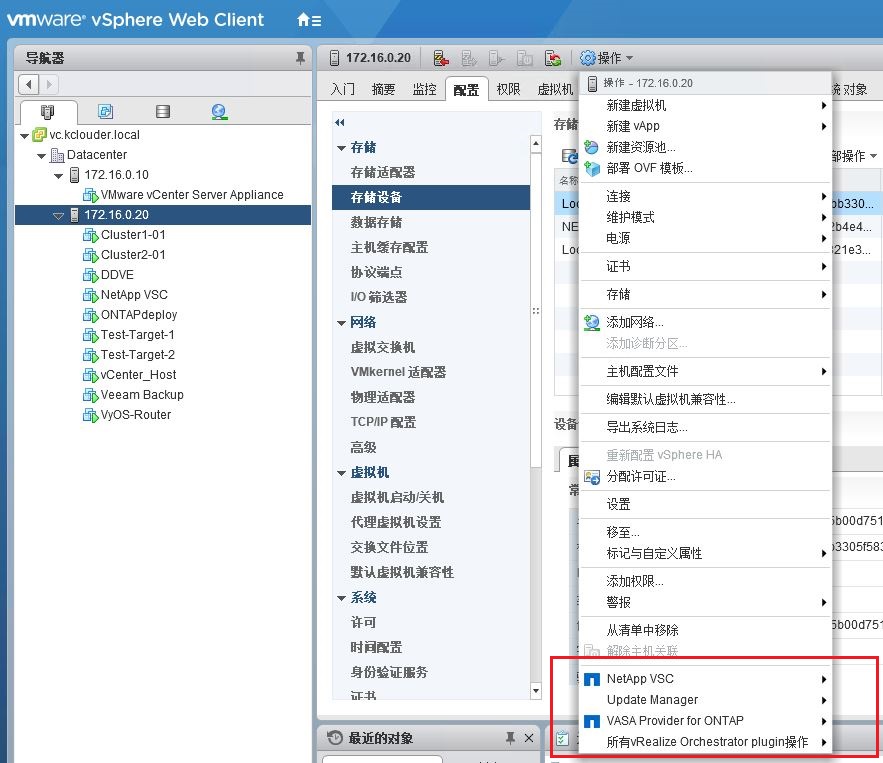Collapse the 虚拟机 section

341,473
